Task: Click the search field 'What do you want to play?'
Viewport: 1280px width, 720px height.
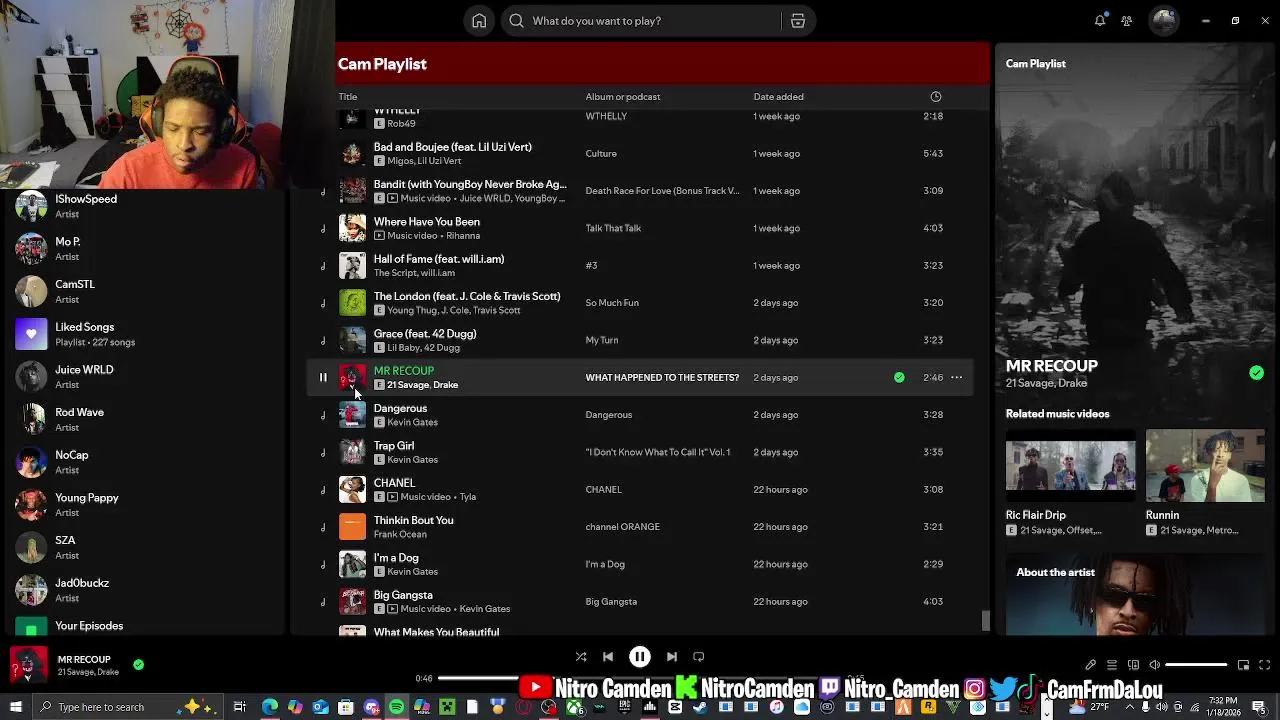Action: [x=640, y=21]
